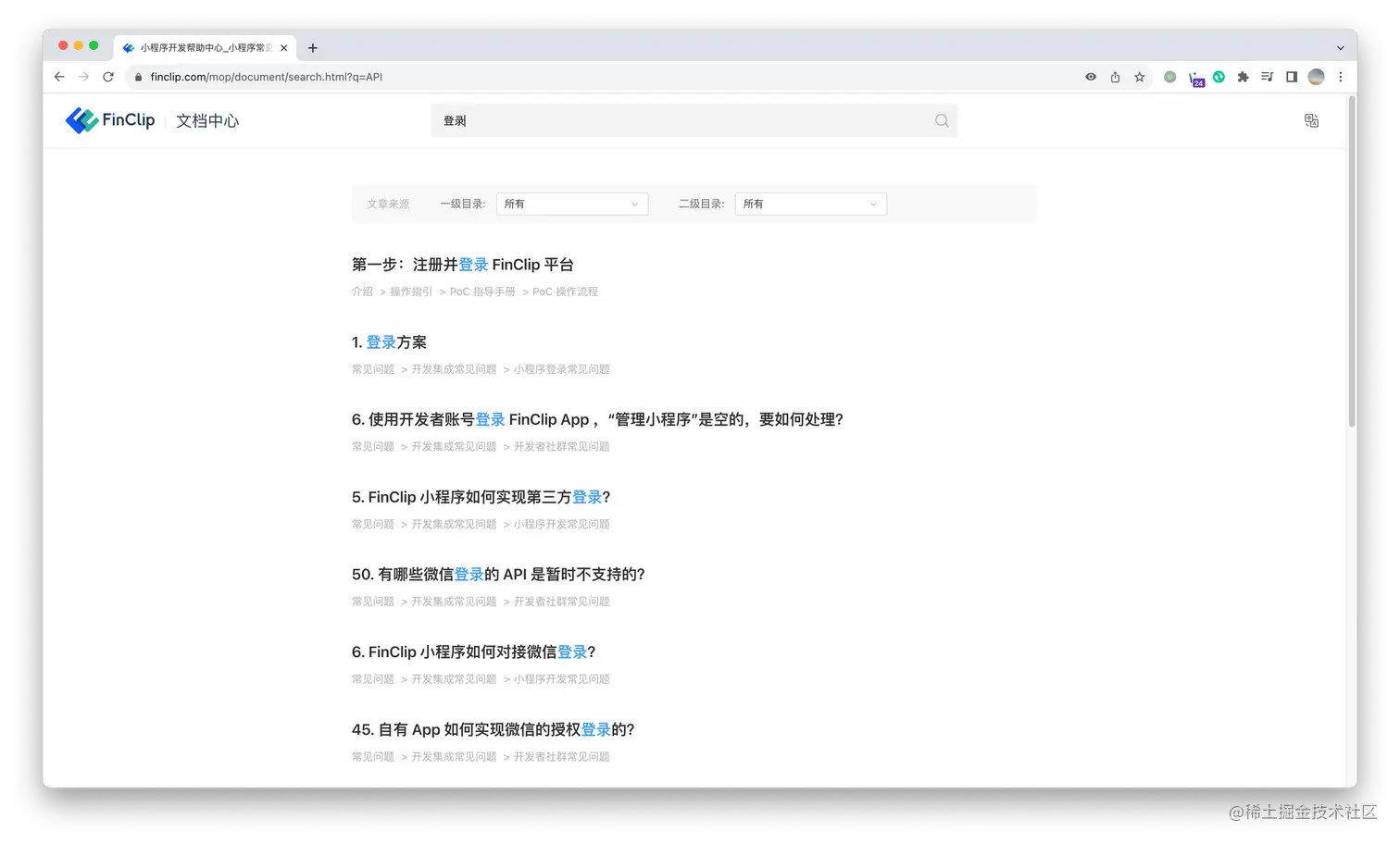Click the eye icon in address bar
This screenshot has height=844, width=1400.
(x=1091, y=77)
